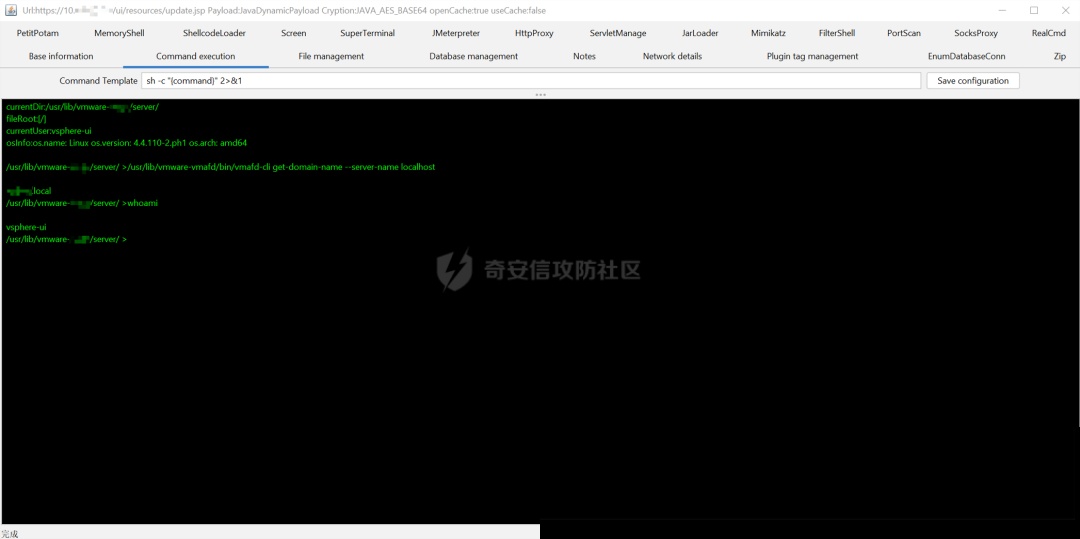Click the currentDir path line

[x=83, y=107]
